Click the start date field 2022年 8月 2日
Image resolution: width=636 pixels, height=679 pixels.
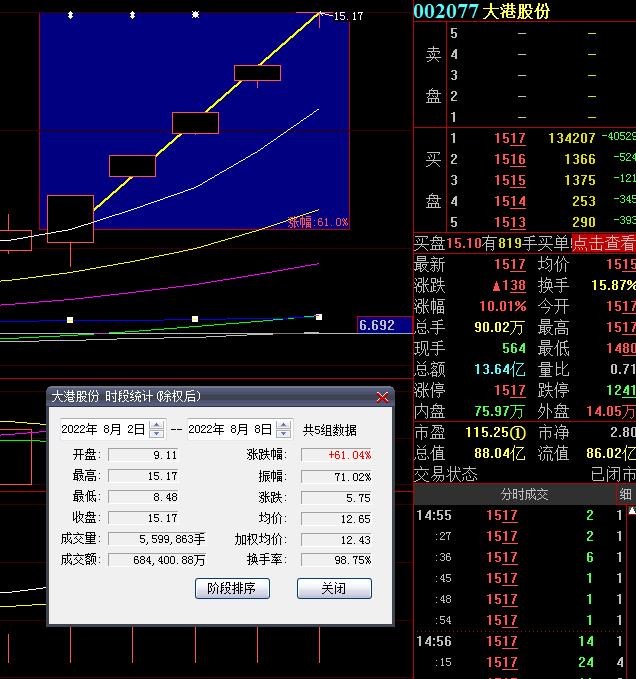103,430
